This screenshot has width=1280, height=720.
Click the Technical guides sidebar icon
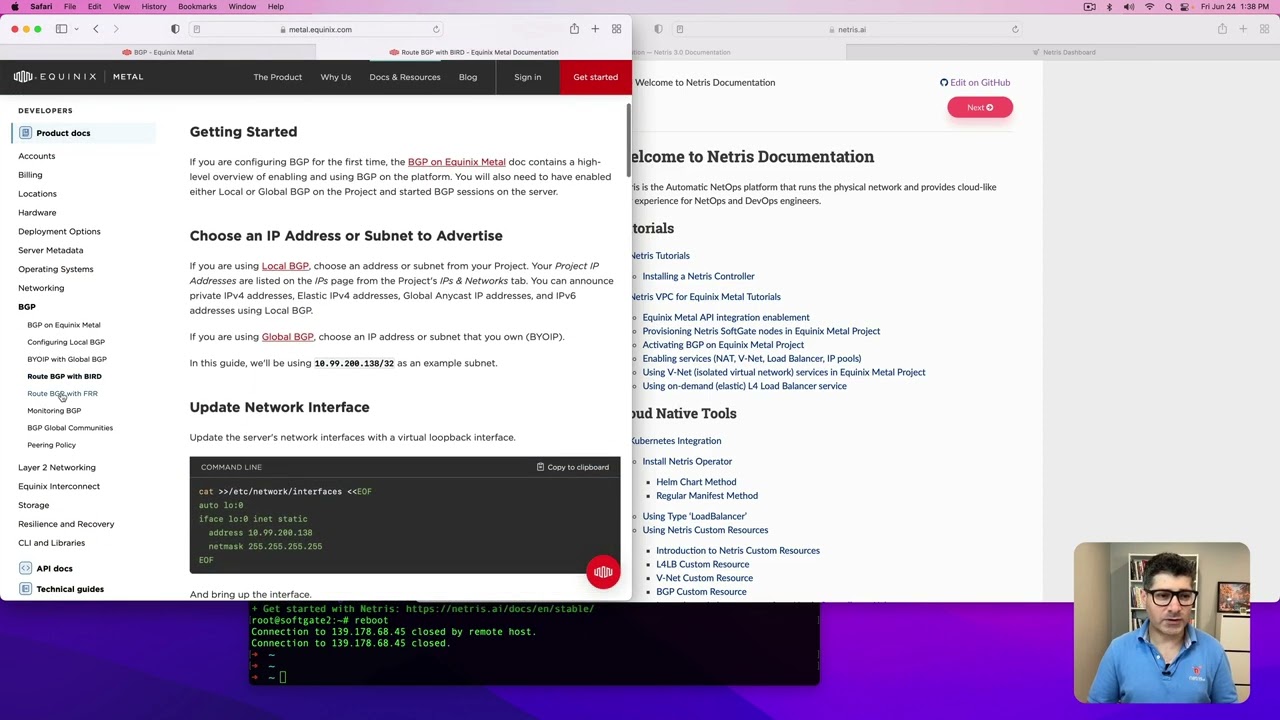(26, 589)
